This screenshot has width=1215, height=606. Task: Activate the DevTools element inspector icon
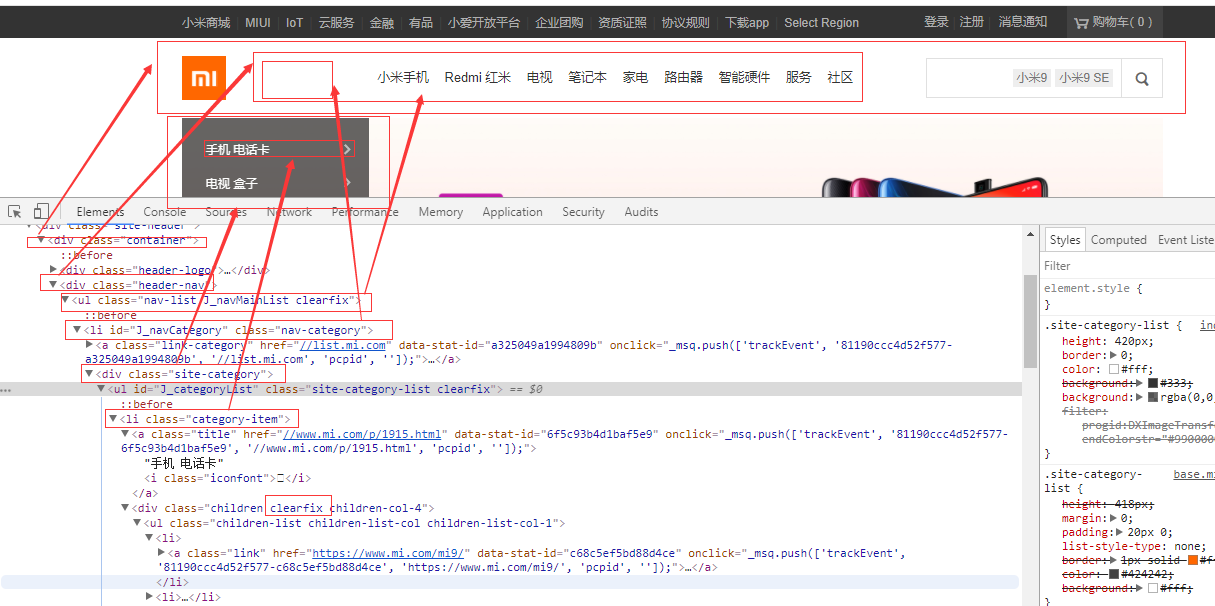[x=15, y=211]
